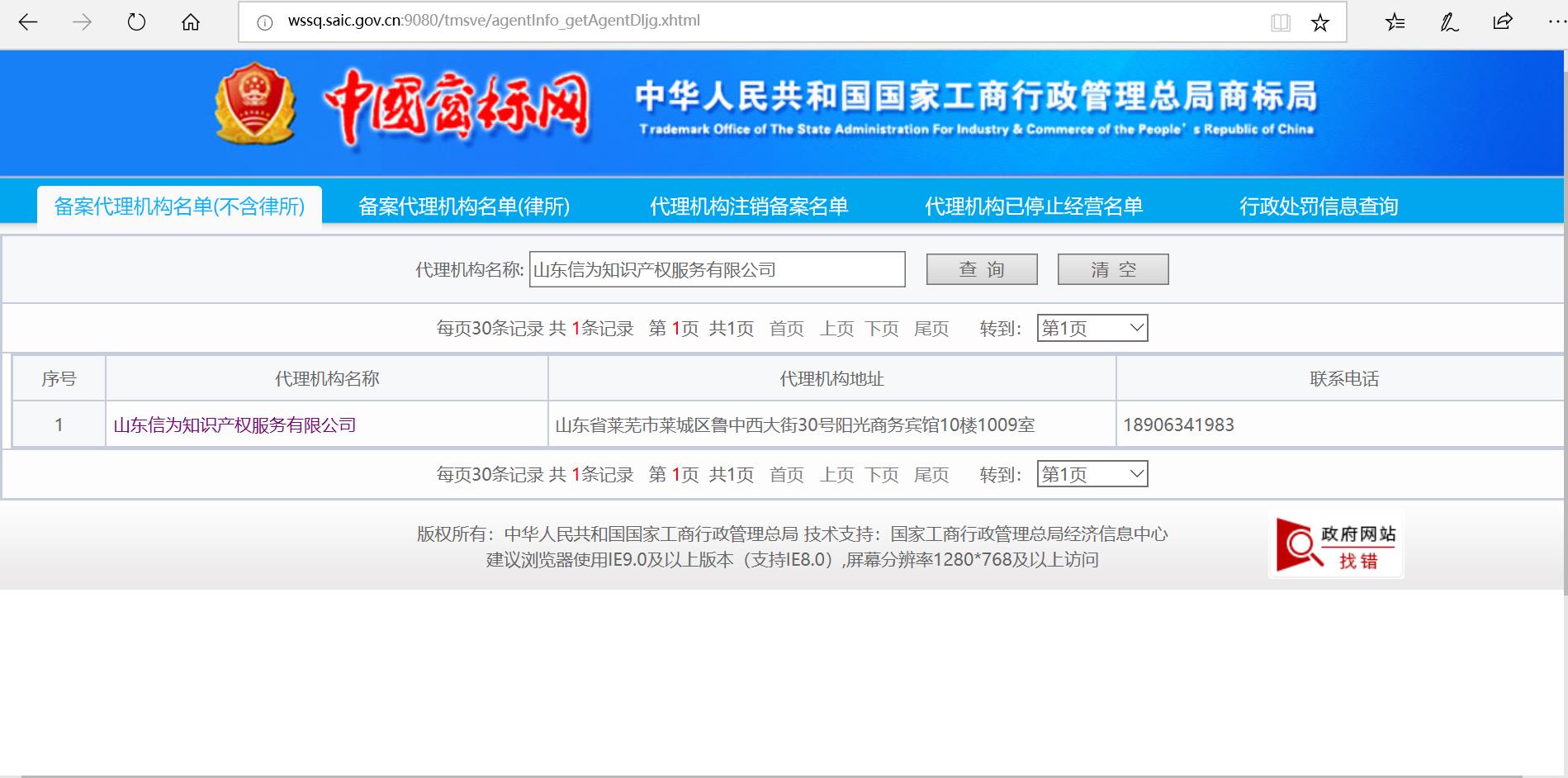Open the browser home icon

[x=191, y=22]
